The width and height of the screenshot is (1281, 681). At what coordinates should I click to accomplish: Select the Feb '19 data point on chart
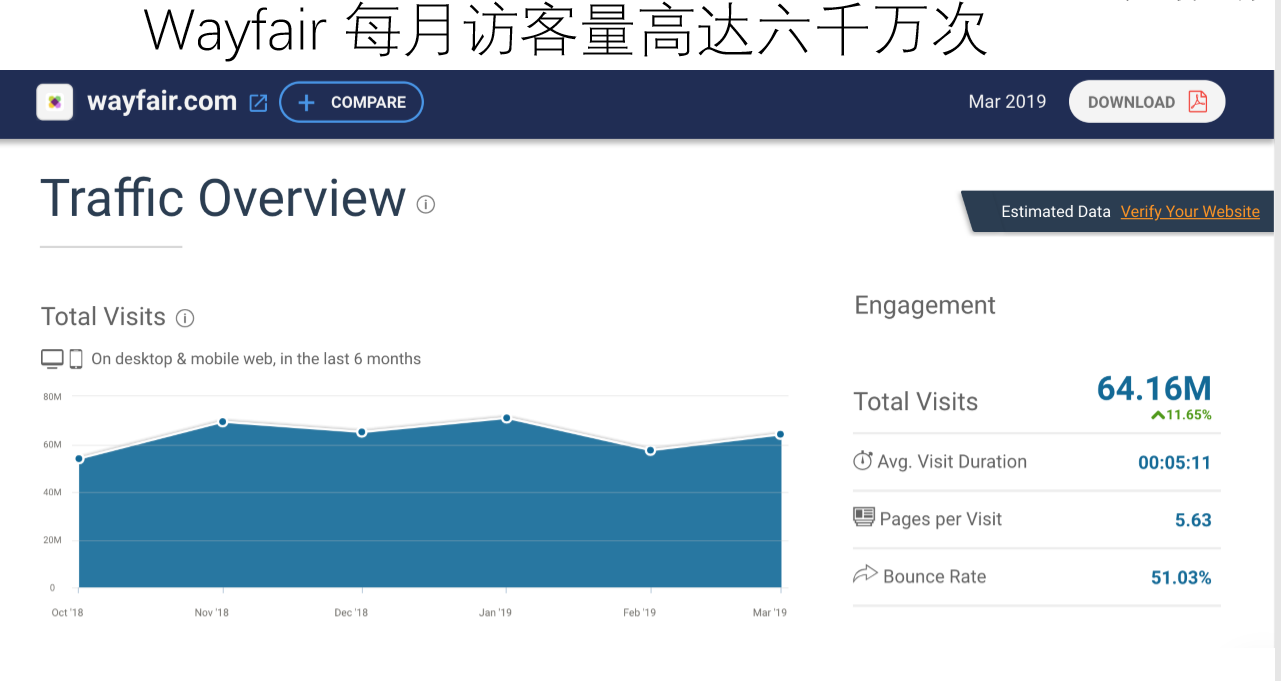(650, 450)
